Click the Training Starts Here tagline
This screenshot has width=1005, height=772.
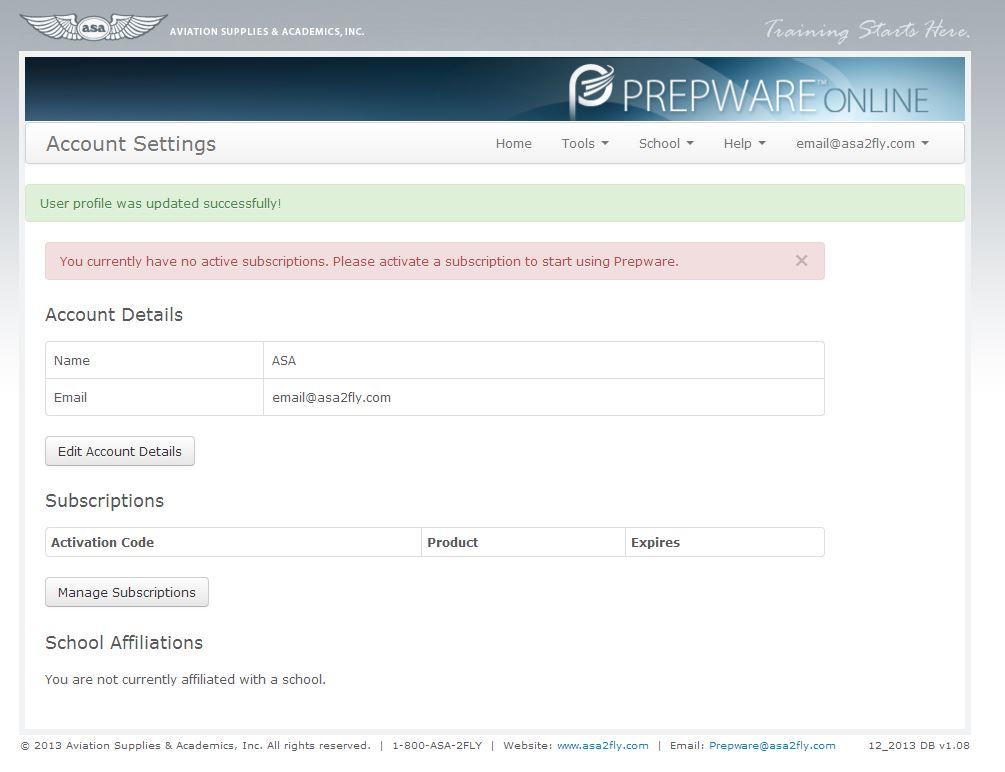(867, 30)
